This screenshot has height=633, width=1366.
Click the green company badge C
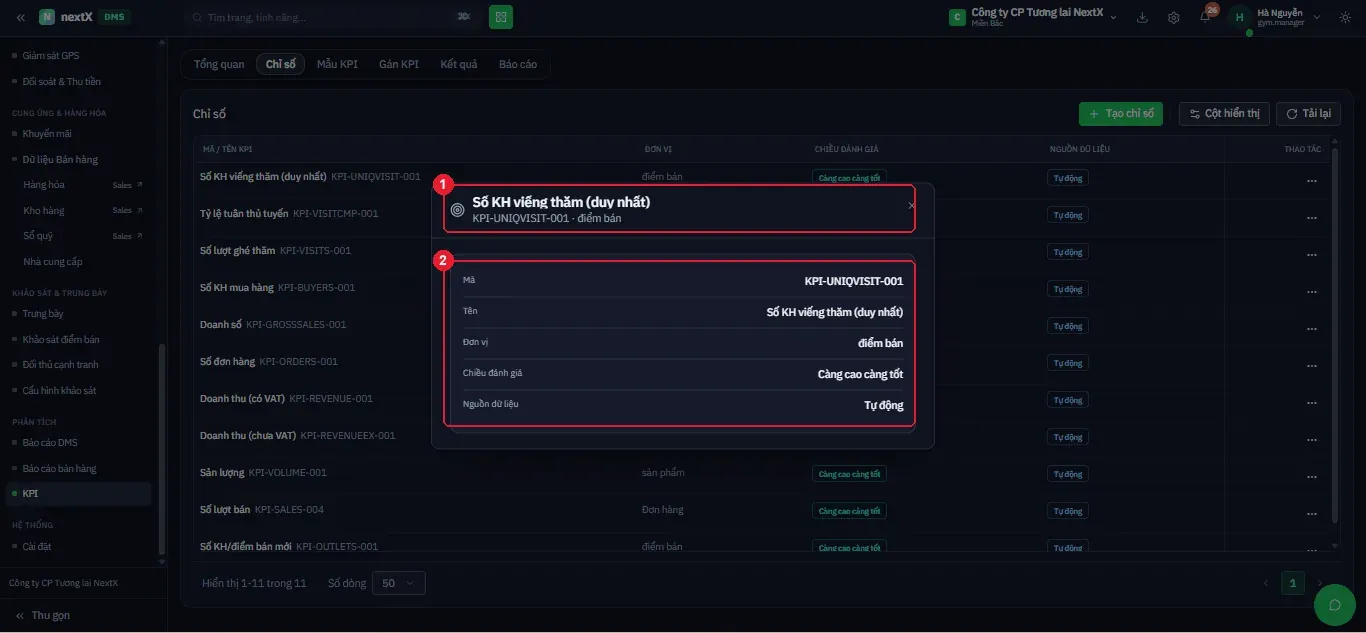957,17
